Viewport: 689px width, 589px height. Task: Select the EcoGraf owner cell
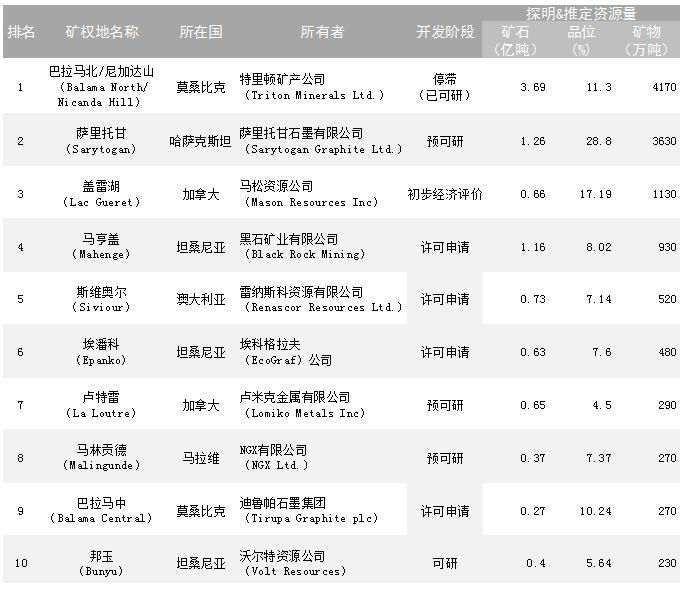pyautogui.click(x=292, y=353)
